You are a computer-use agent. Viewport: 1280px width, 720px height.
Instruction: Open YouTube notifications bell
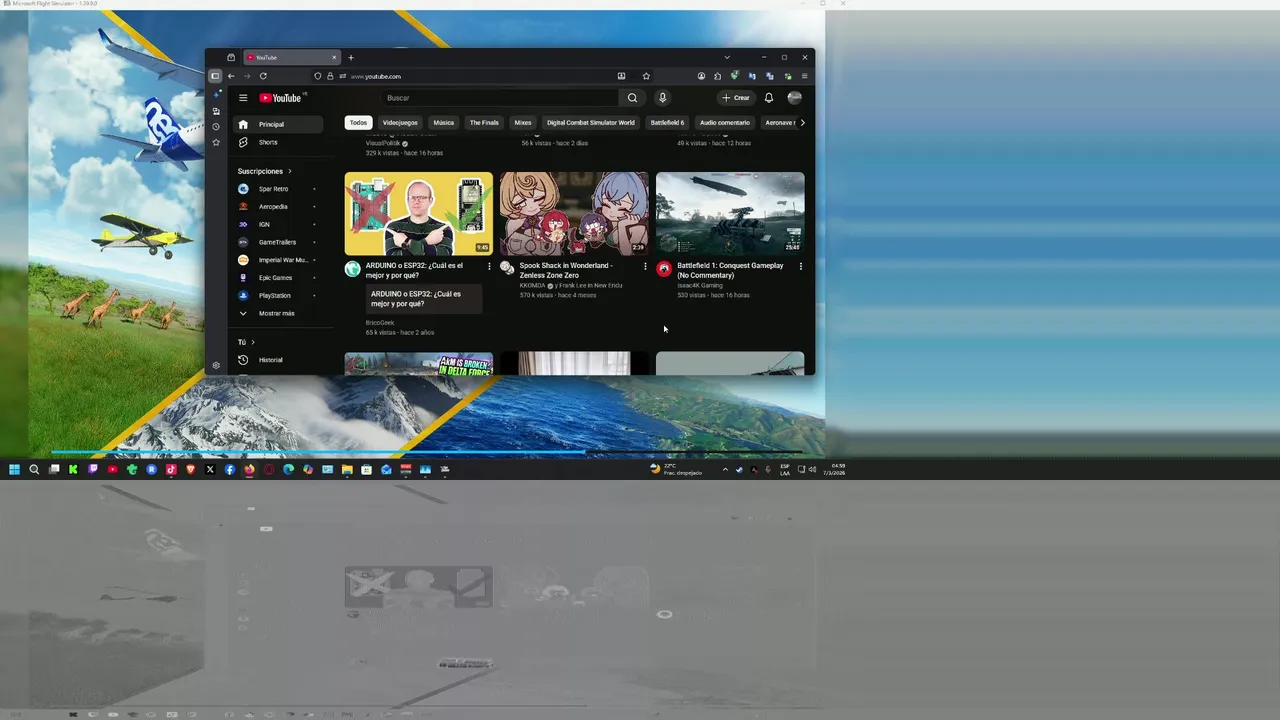769,98
